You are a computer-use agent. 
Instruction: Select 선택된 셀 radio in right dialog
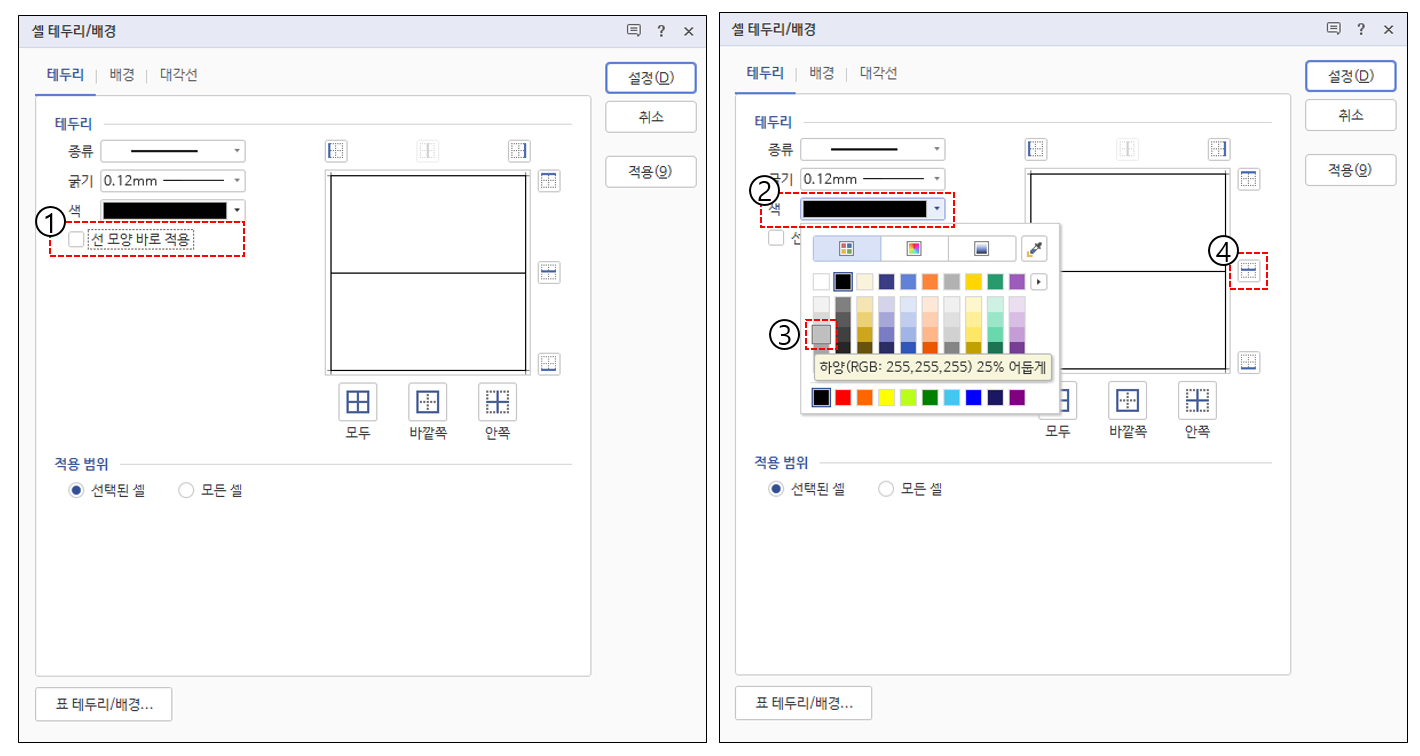776,489
